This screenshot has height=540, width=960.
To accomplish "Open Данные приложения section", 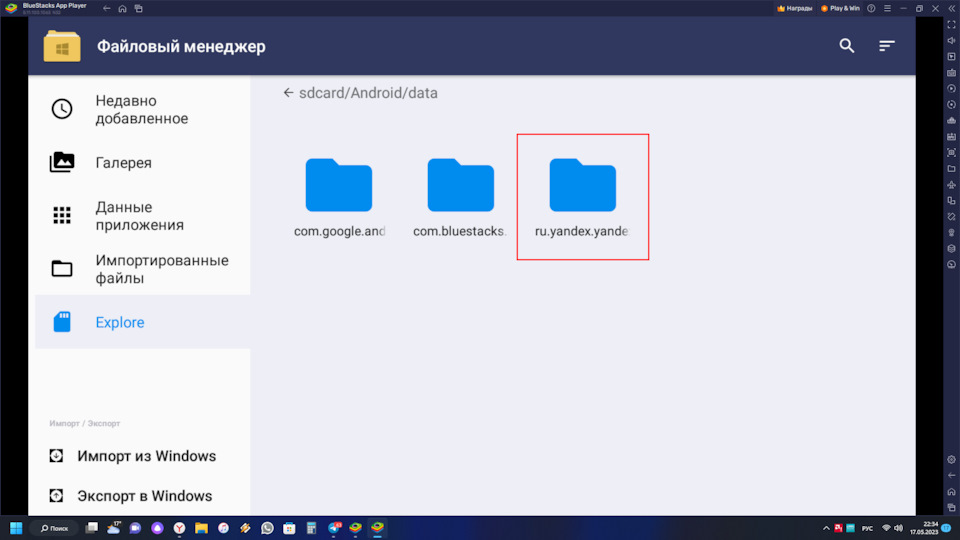I will [x=143, y=216].
